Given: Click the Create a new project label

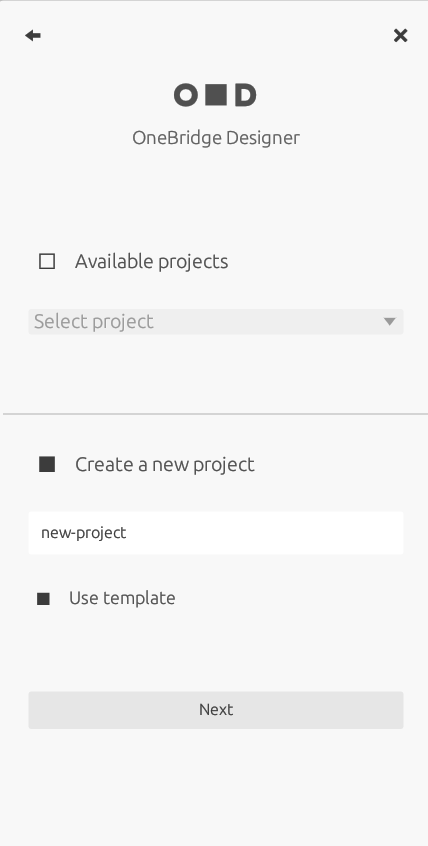Looking at the screenshot, I should tap(165, 465).
